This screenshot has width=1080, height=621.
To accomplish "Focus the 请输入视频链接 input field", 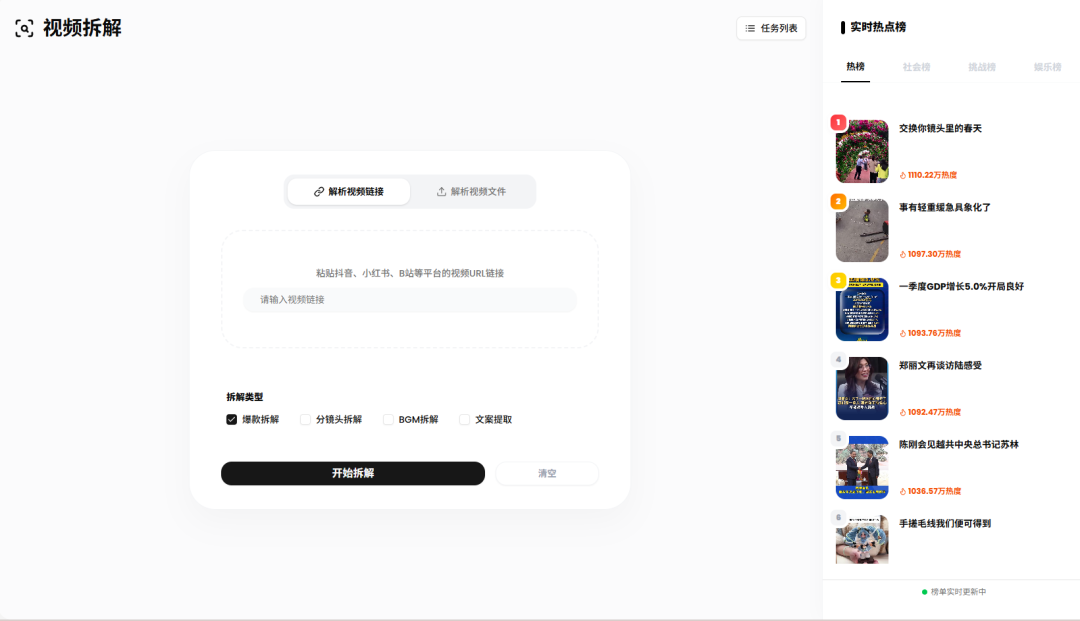I will pyautogui.click(x=410, y=299).
